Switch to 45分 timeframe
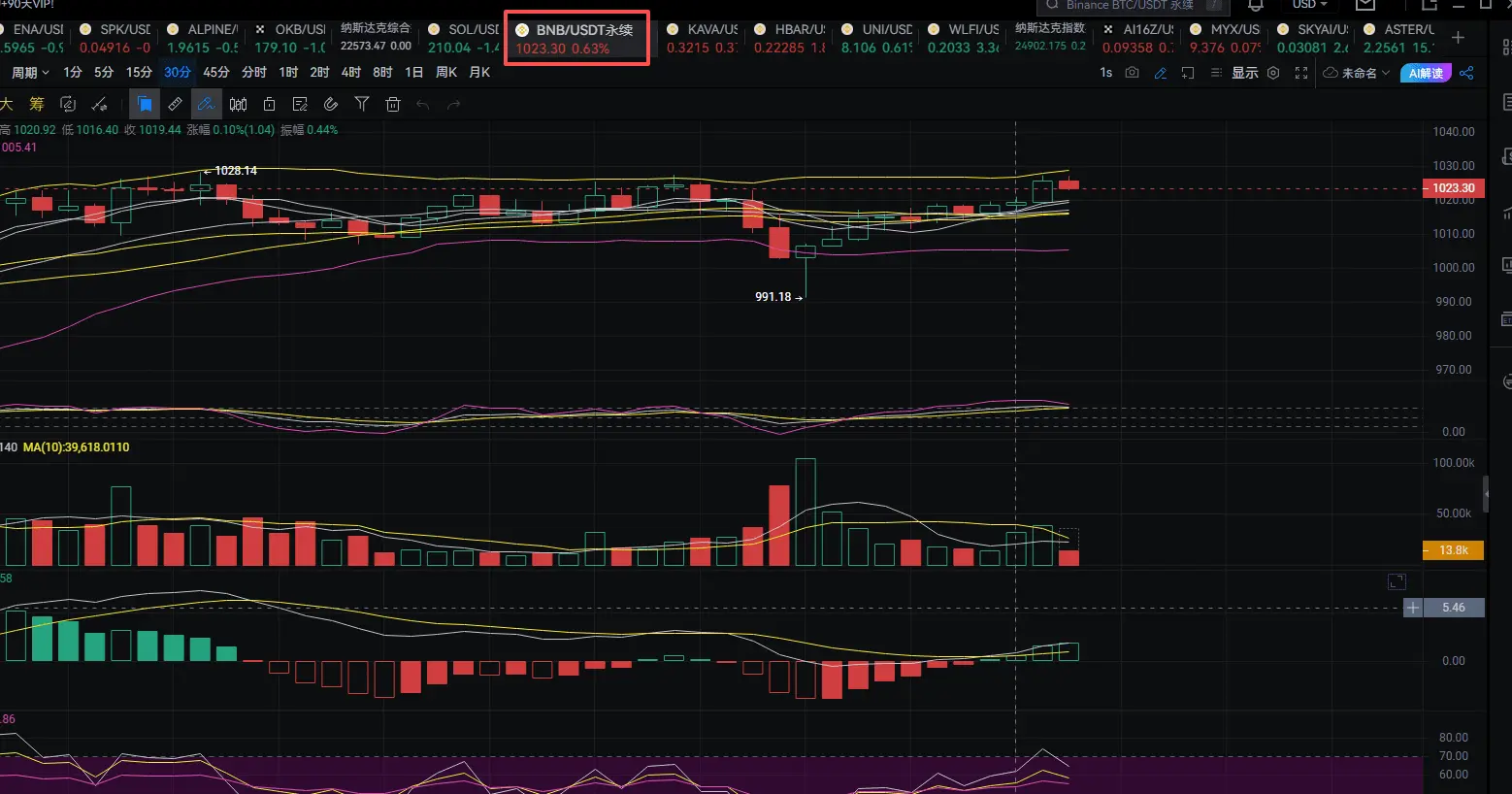This screenshot has height=794, width=1512. (215, 73)
